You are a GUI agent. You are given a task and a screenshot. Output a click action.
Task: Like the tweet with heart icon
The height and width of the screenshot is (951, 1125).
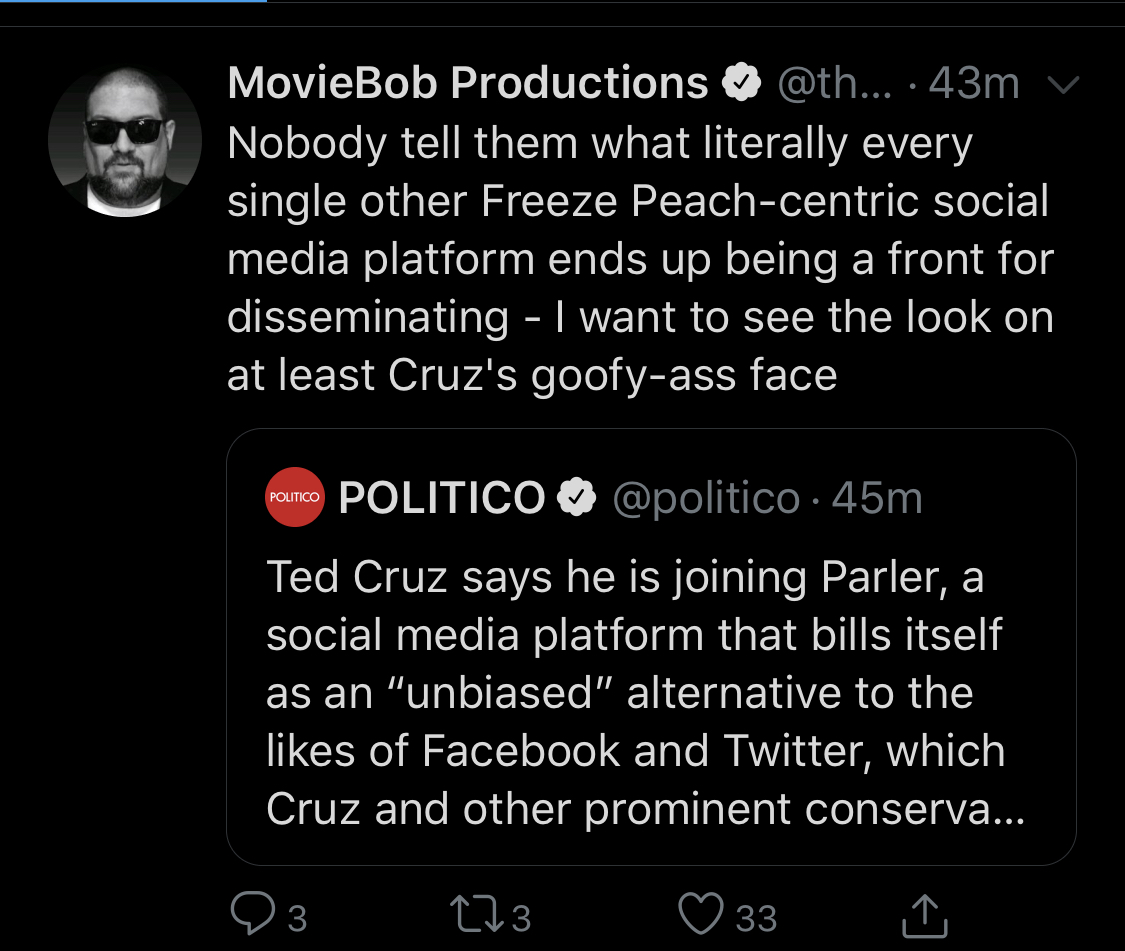point(701,914)
